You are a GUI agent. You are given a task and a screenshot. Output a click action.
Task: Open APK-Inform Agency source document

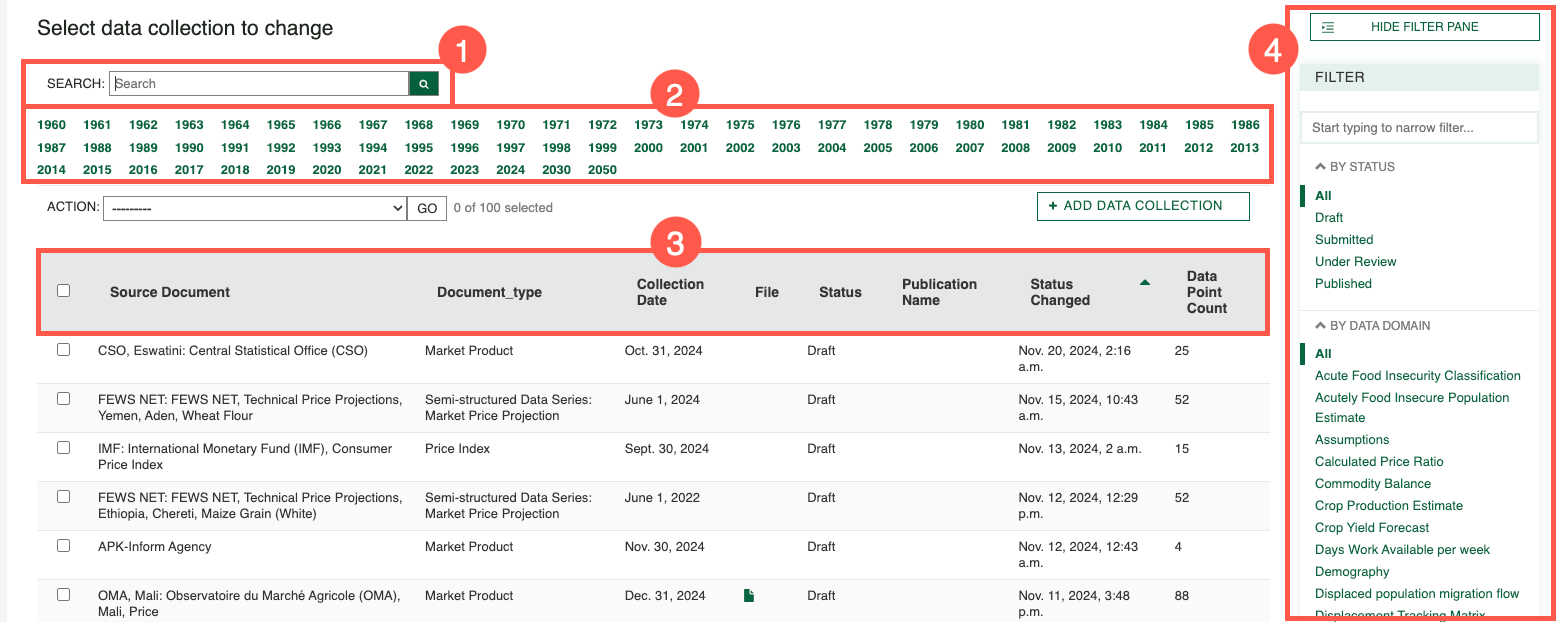pos(155,547)
